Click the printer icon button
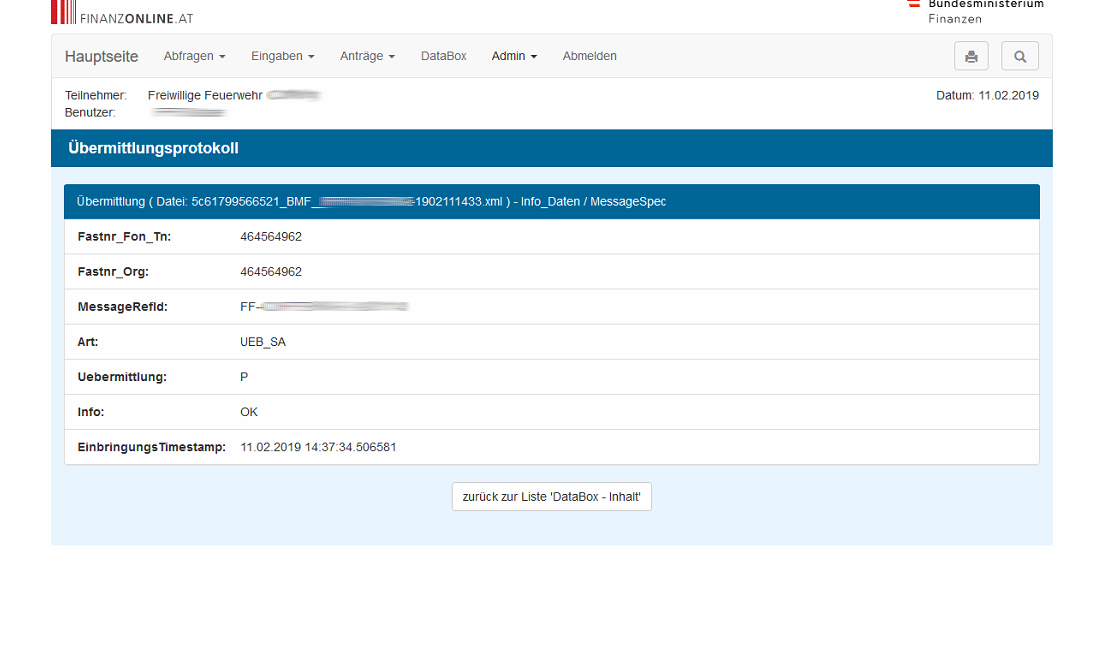1117x667 pixels. (x=971, y=56)
